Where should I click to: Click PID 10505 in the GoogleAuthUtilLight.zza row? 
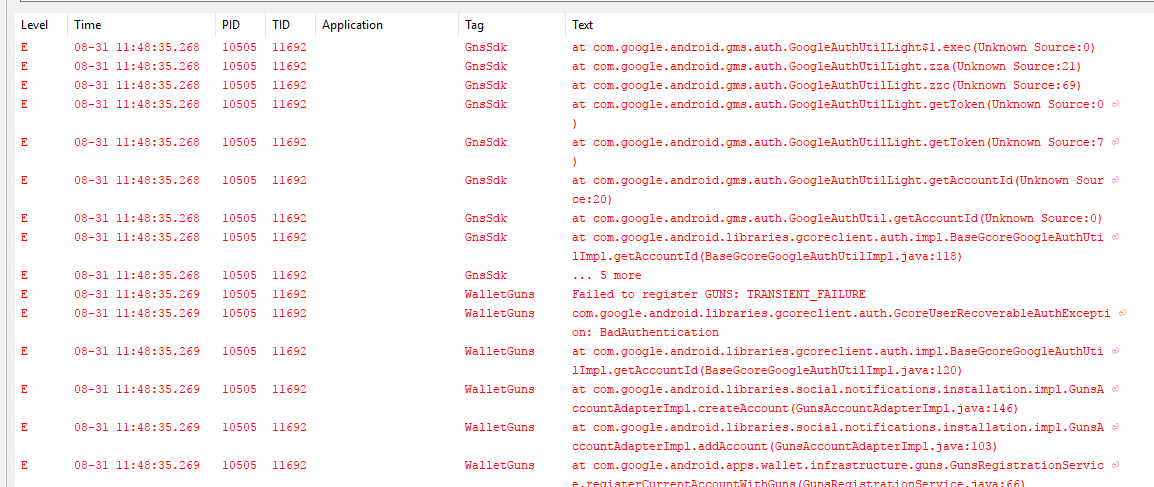240,66
